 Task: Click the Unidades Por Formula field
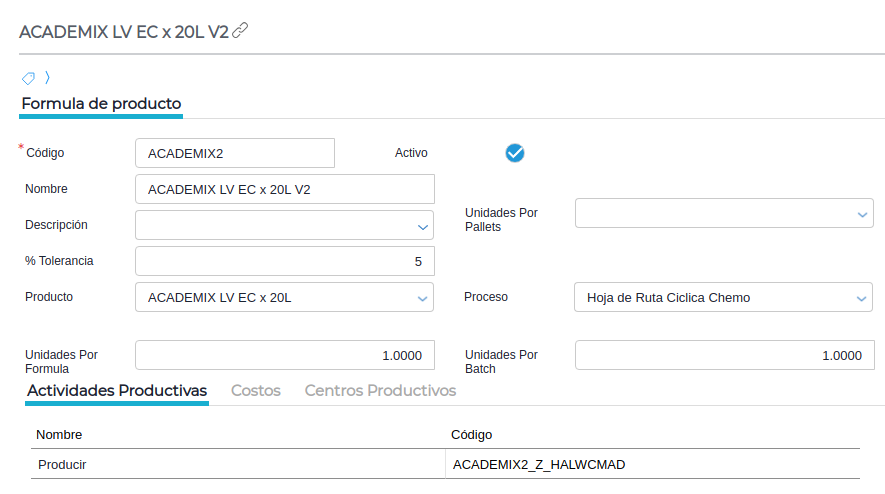click(285, 355)
